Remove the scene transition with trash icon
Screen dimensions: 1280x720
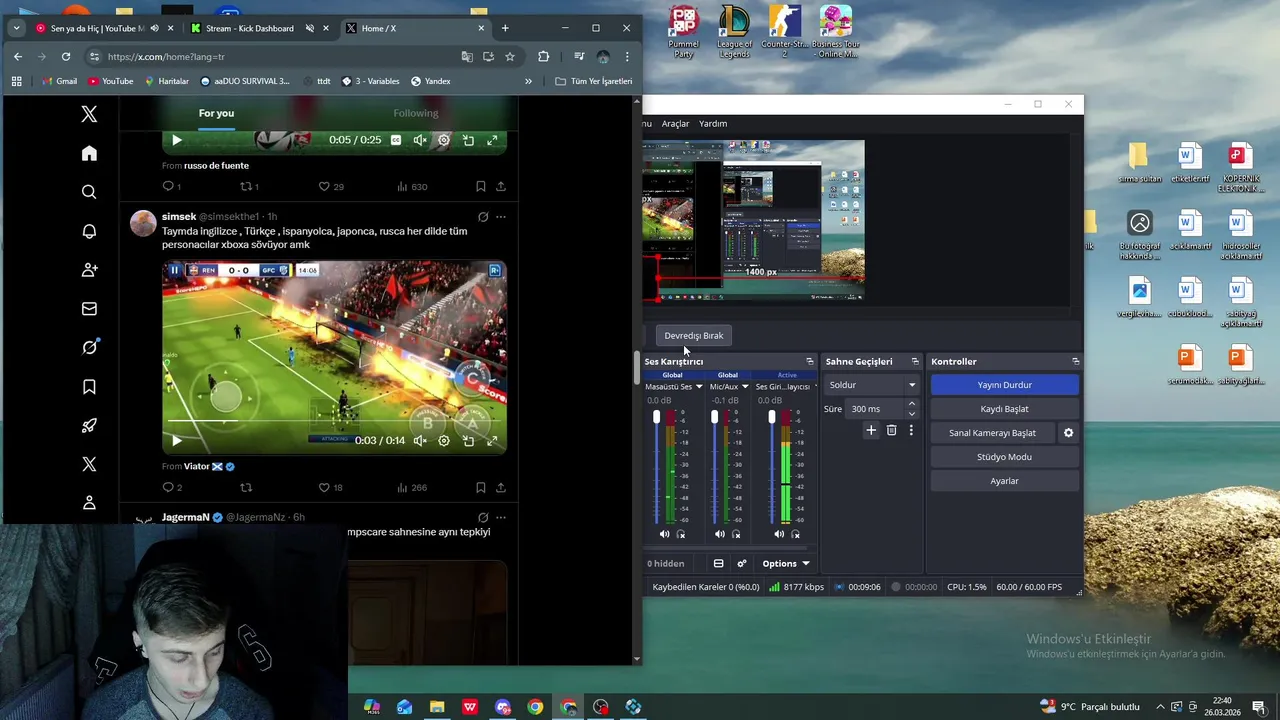891,430
